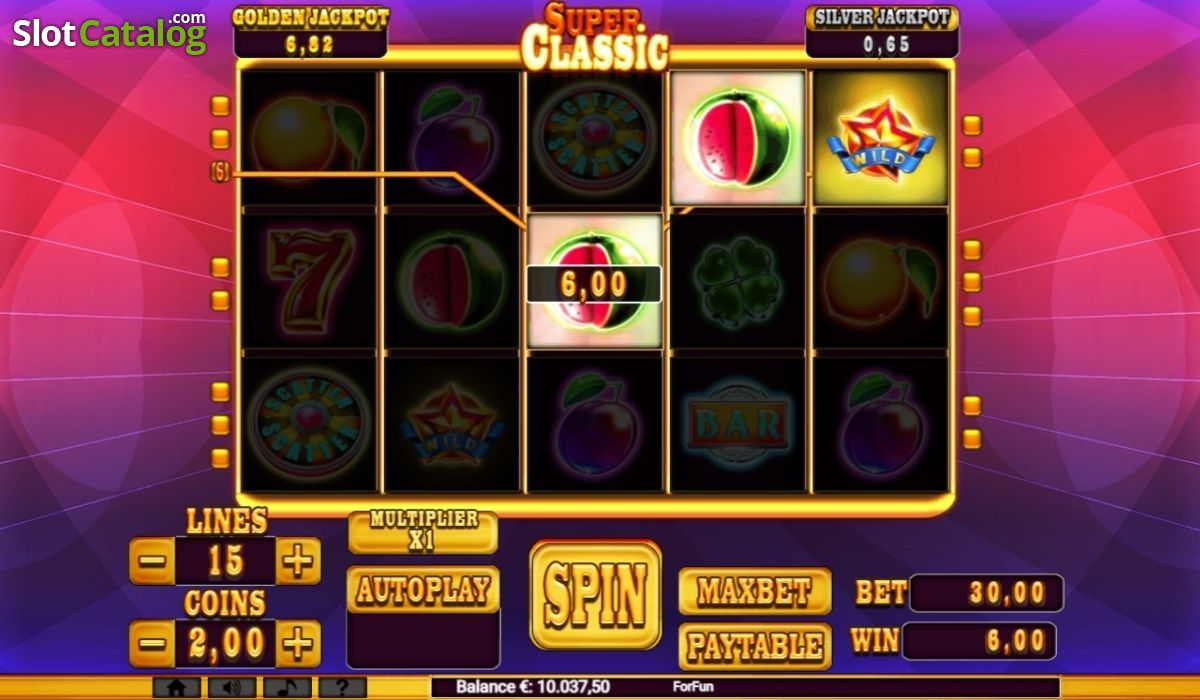Increase lines with the plus button
Image resolution: width=1200 pixels, height=700 pixels.
click(x=298, y=561)
